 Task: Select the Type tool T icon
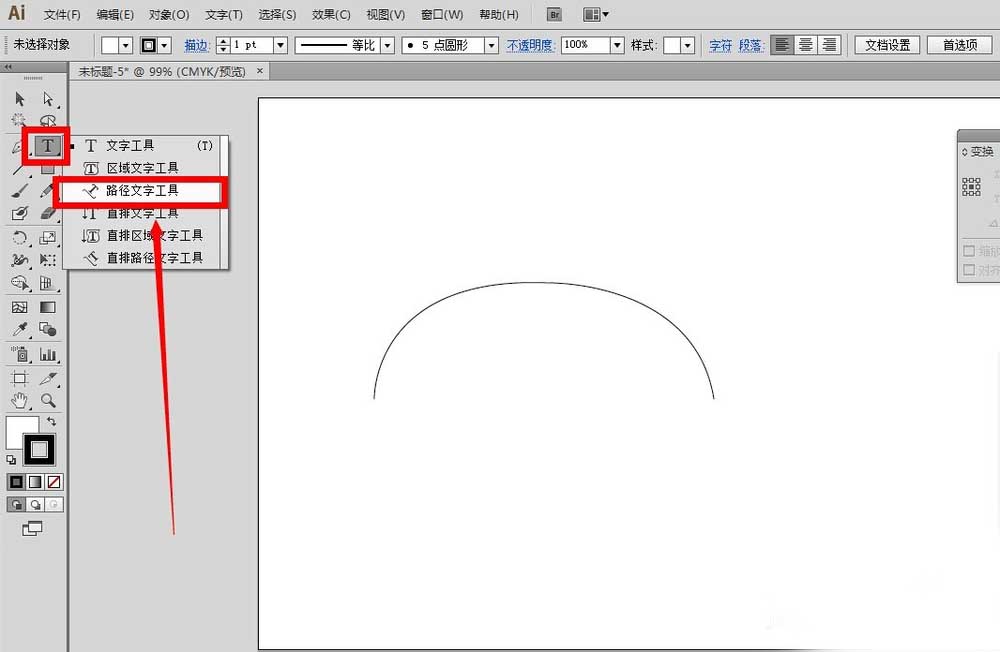click(x=48, y=146)
